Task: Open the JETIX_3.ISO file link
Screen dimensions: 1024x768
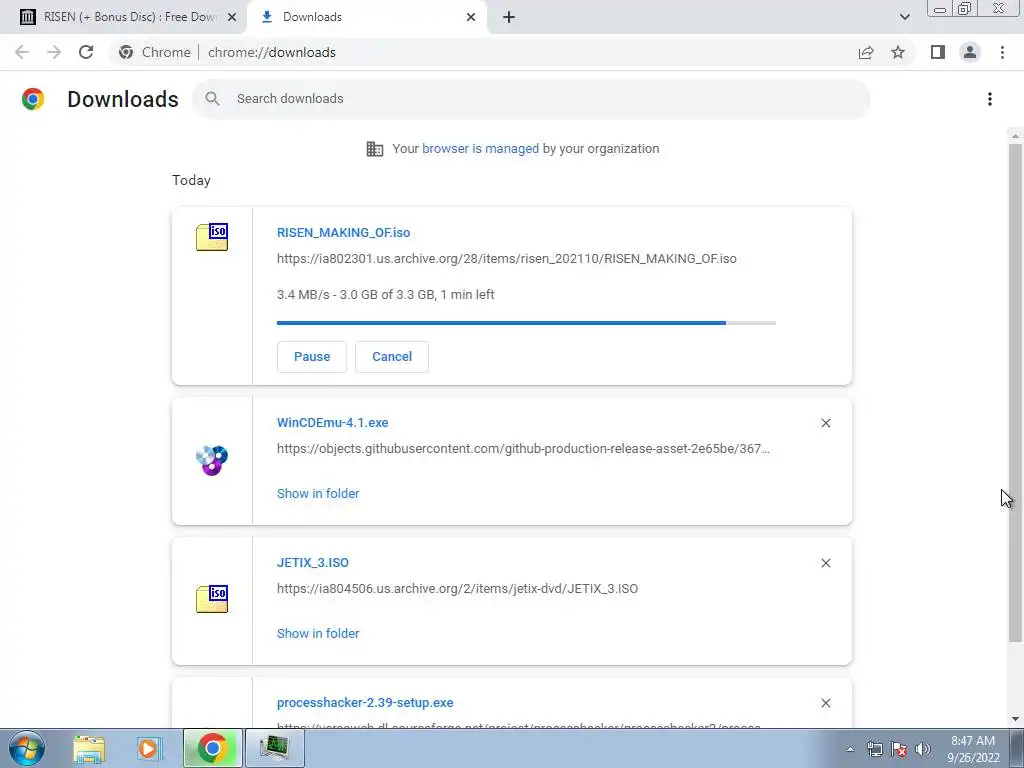Action: (x=313, y=562)
